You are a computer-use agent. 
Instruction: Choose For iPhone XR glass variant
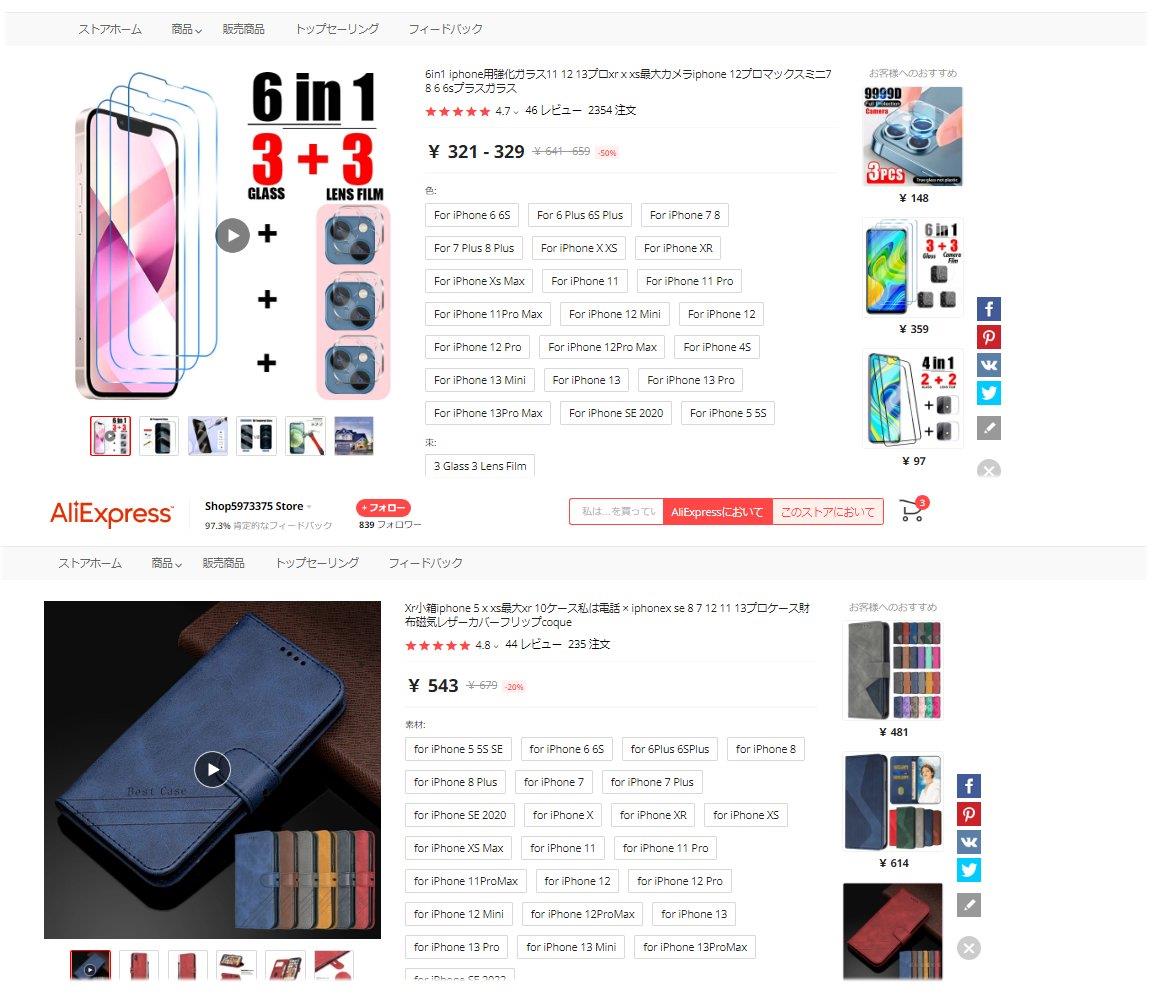pos(678,248)
